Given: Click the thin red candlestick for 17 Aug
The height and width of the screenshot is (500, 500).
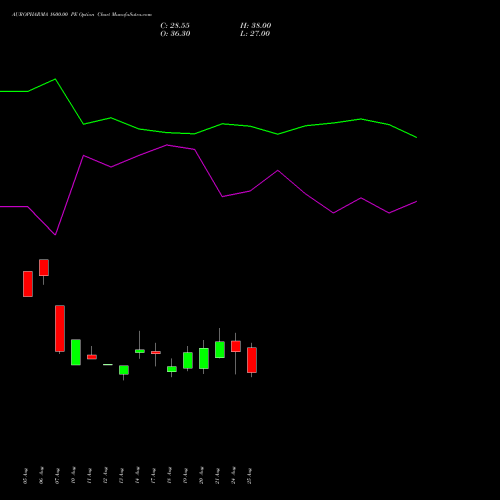Looking at the screenshot, I should [x=156, y=352].
